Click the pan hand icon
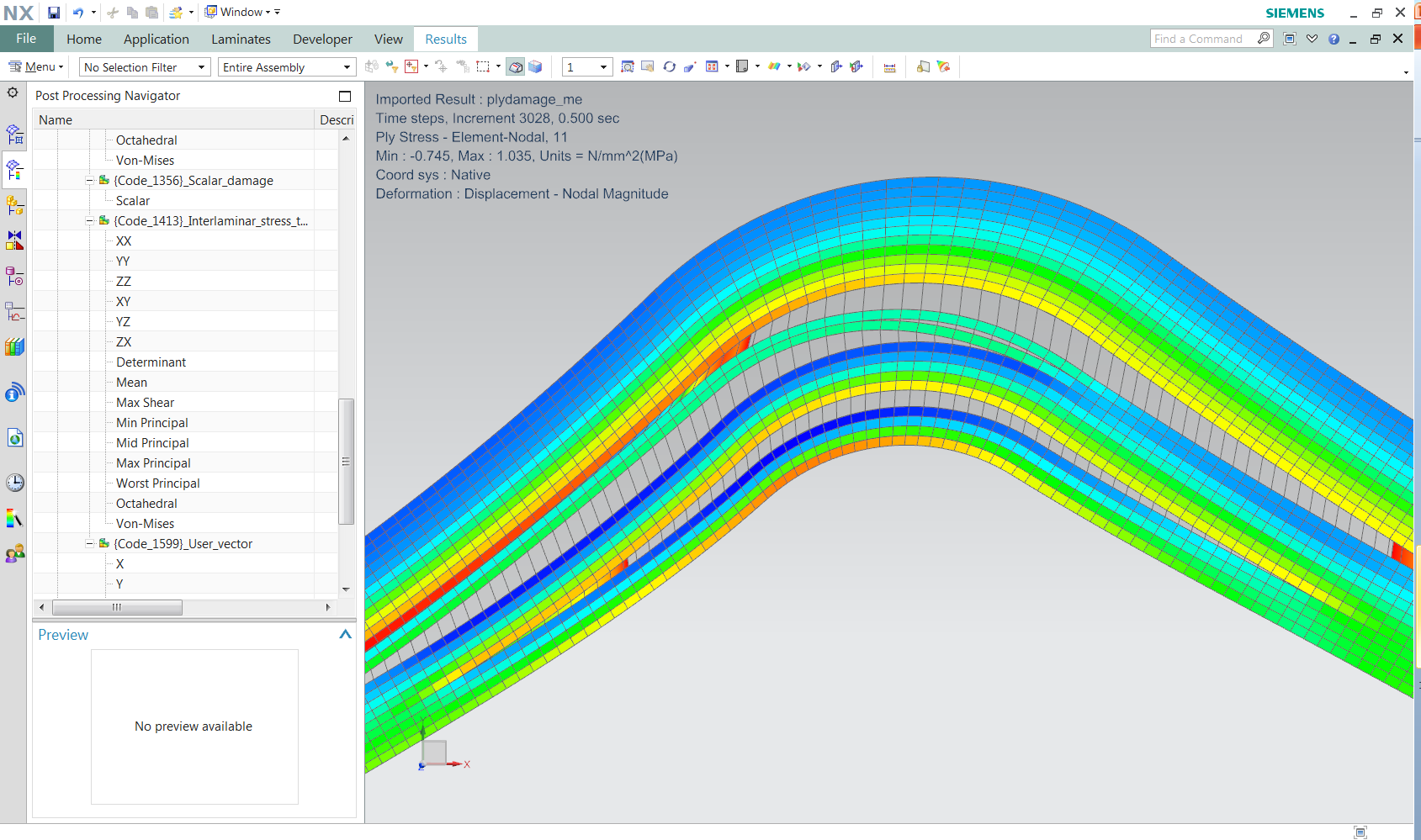 click(x=648, y=66)
